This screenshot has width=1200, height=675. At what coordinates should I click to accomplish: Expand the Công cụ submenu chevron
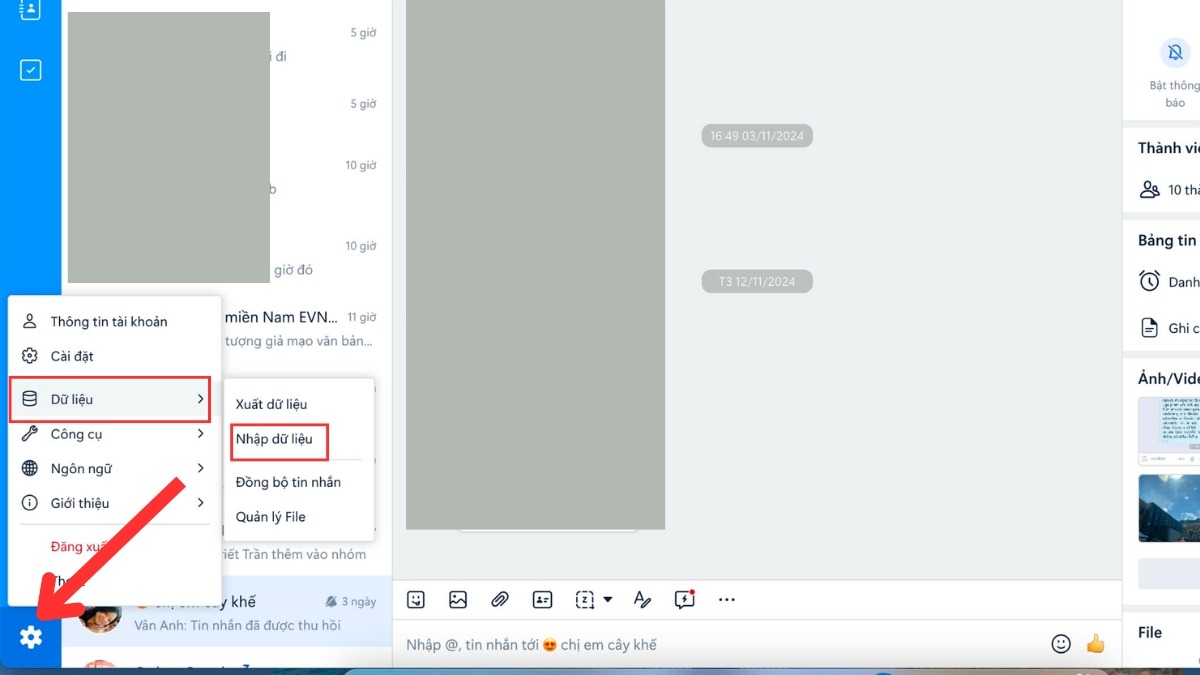coord(201,434)
